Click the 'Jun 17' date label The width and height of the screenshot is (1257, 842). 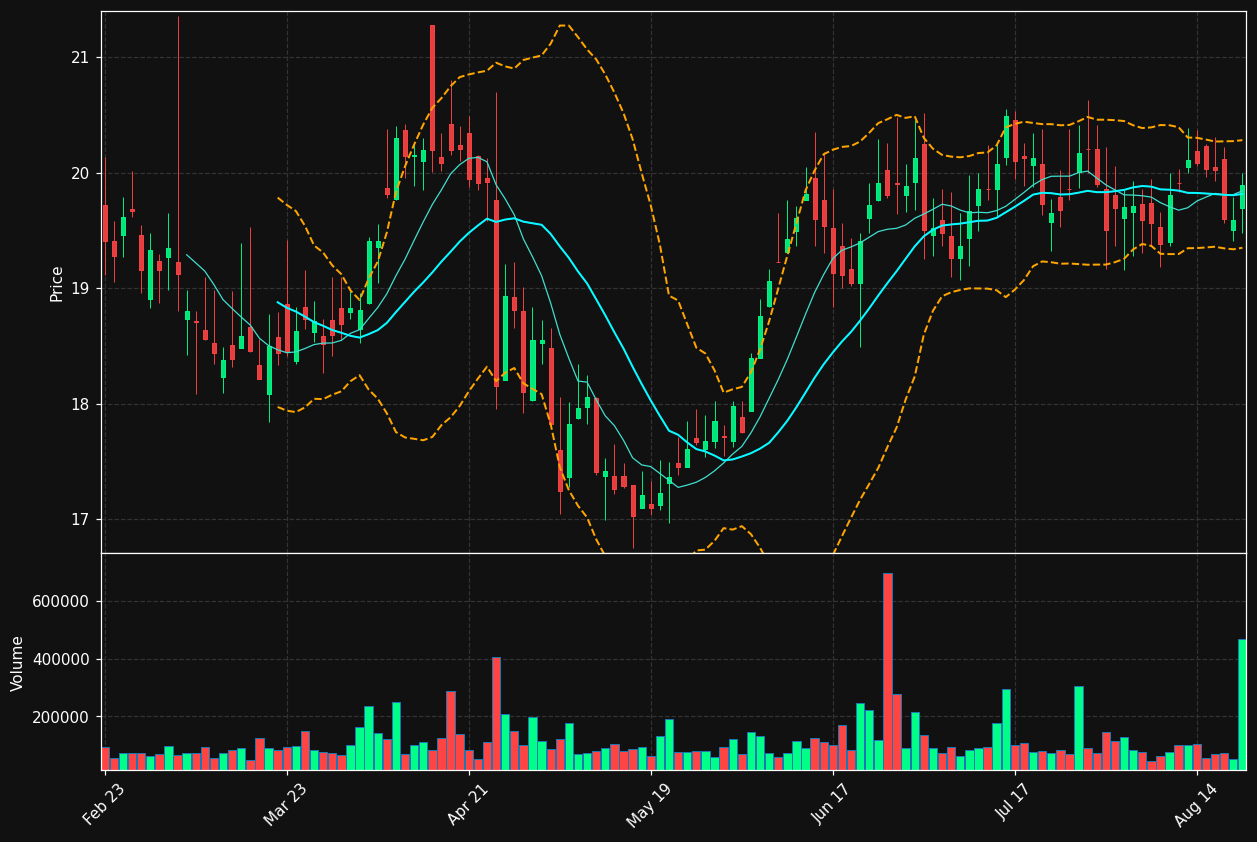[x=834, y=804]
